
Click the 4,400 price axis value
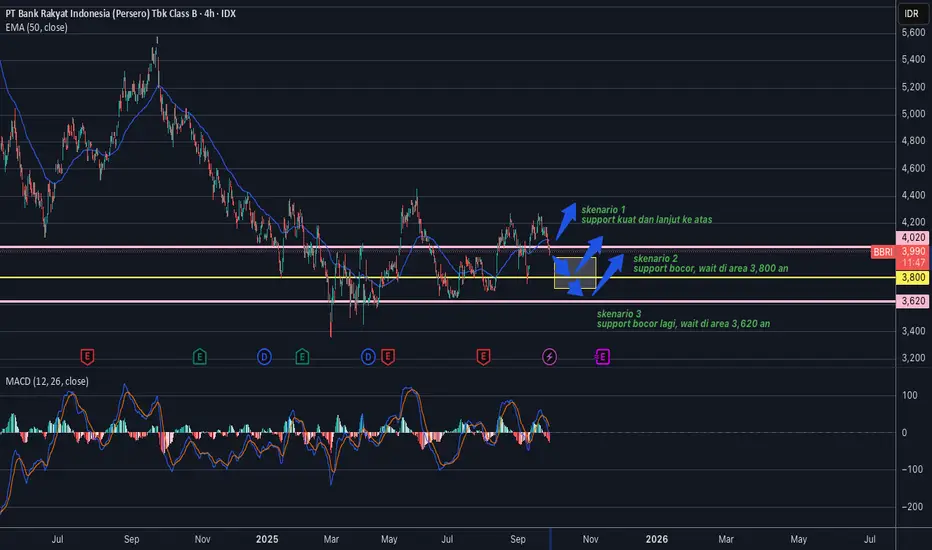click(913, 195)
